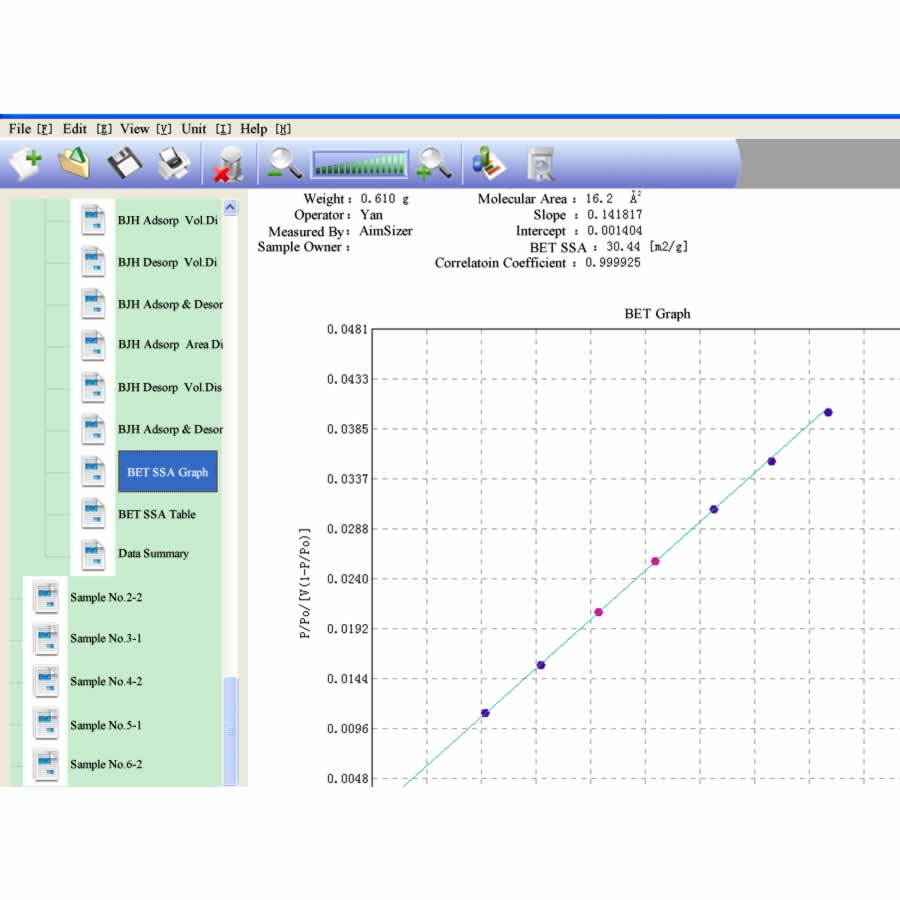Open the File menu
Viewport: 900px width, 900px height.
[x=30, y=129]
